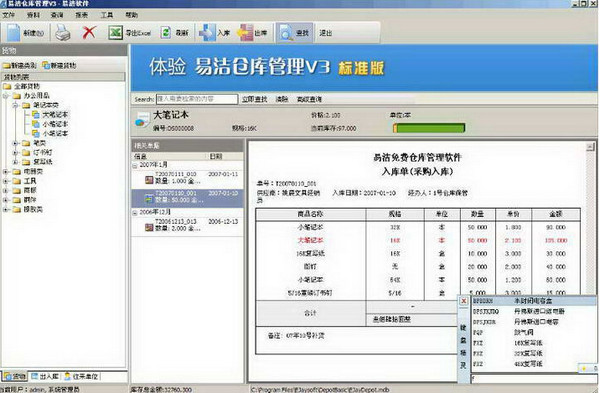Click the green refresh icon in toolbar

165,33
